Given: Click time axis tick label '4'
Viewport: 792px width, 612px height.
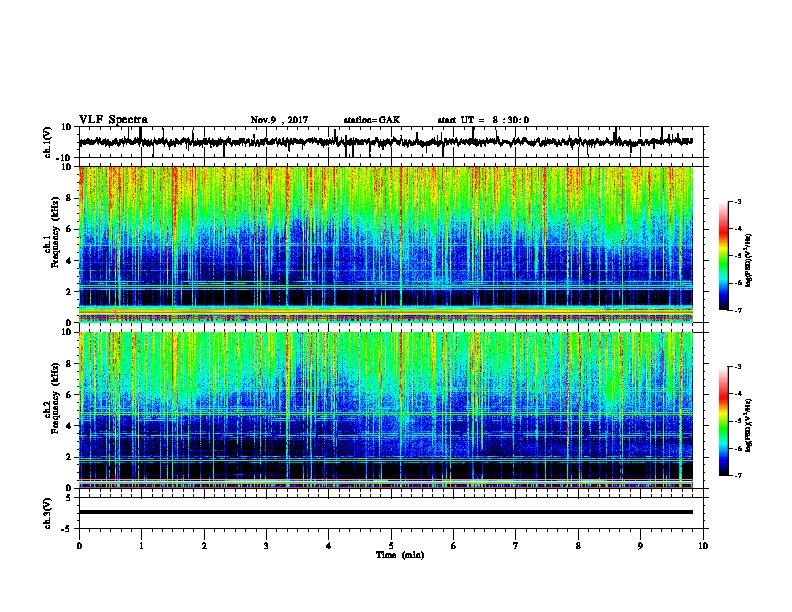Looking at the screenshot, I should pos(329,546).
